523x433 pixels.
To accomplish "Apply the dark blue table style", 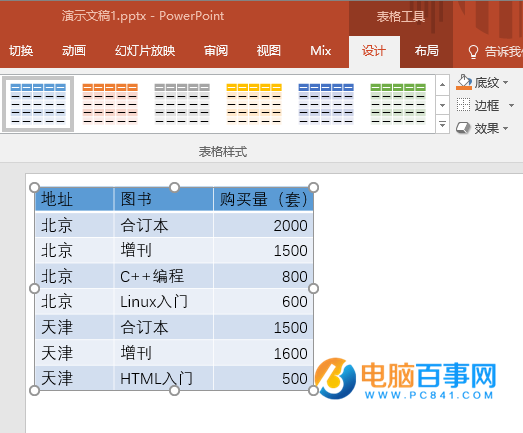I will [x=326, y=104].
